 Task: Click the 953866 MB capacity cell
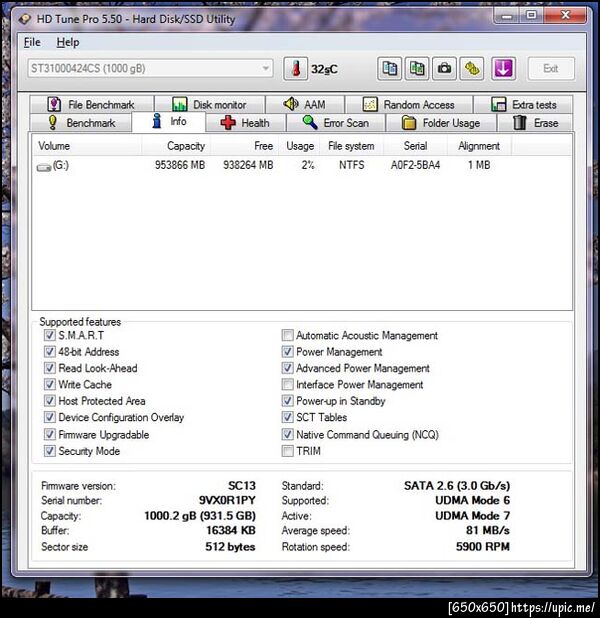(180, 165)
